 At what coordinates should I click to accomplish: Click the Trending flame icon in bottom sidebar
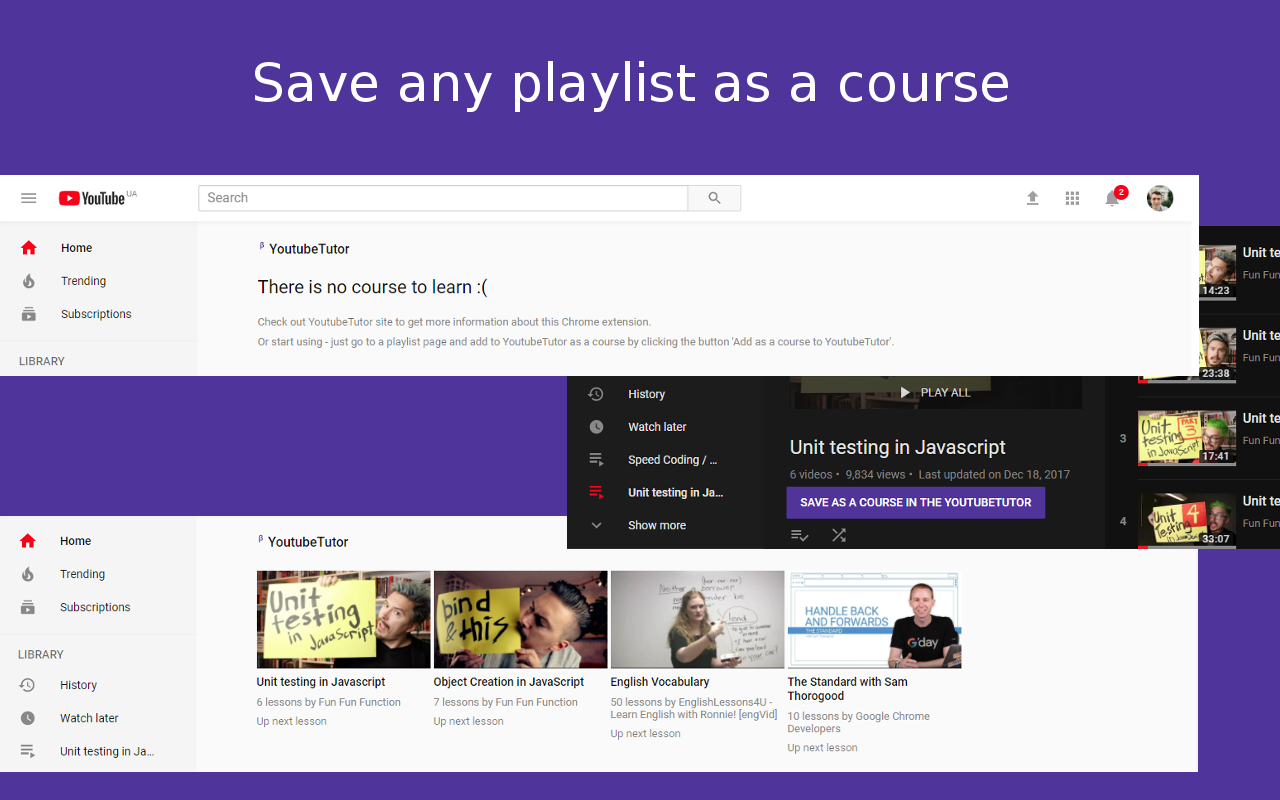(x=28, y=574)
